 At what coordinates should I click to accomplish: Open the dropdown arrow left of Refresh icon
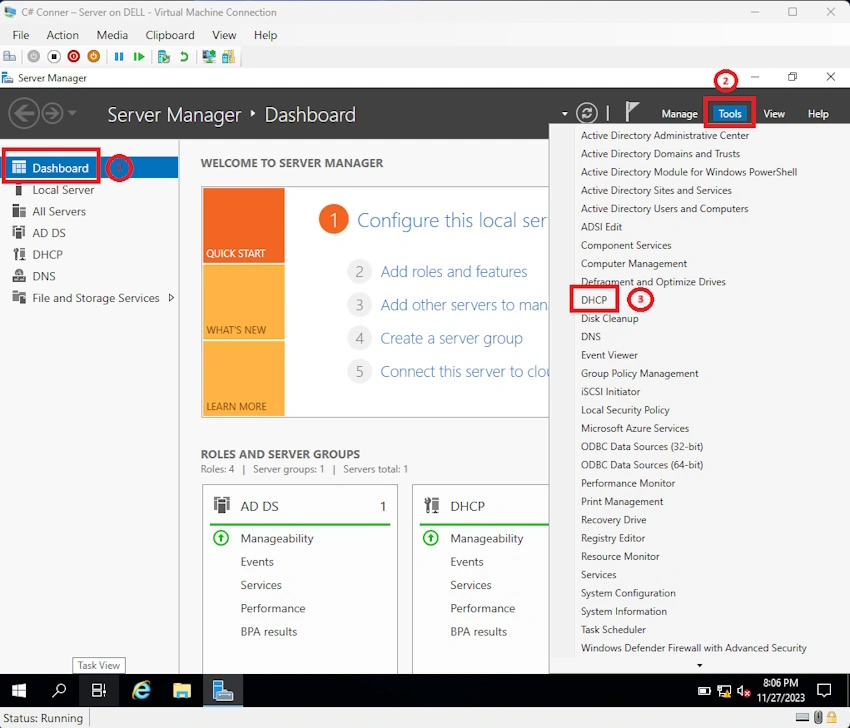[x=564, y=114]
